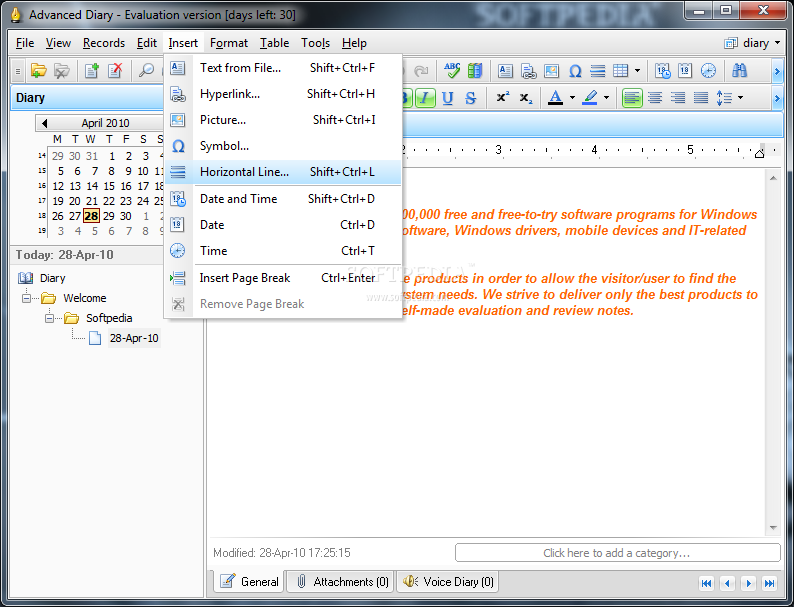Apply subscript formatting
The image size is (794, 607).
click(526, 98)
